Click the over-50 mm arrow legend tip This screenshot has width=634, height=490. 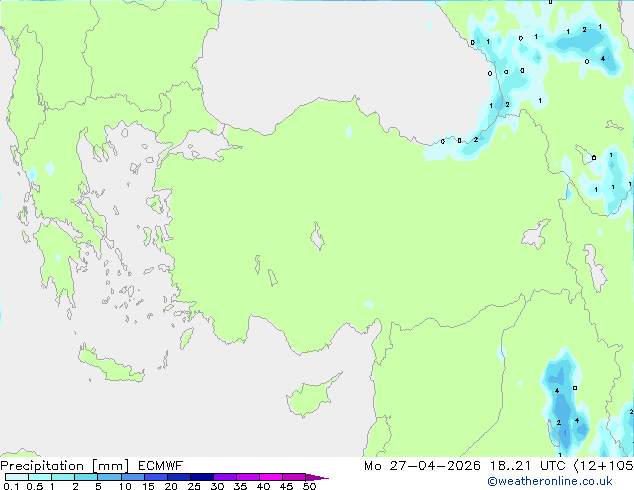point(317,477)
